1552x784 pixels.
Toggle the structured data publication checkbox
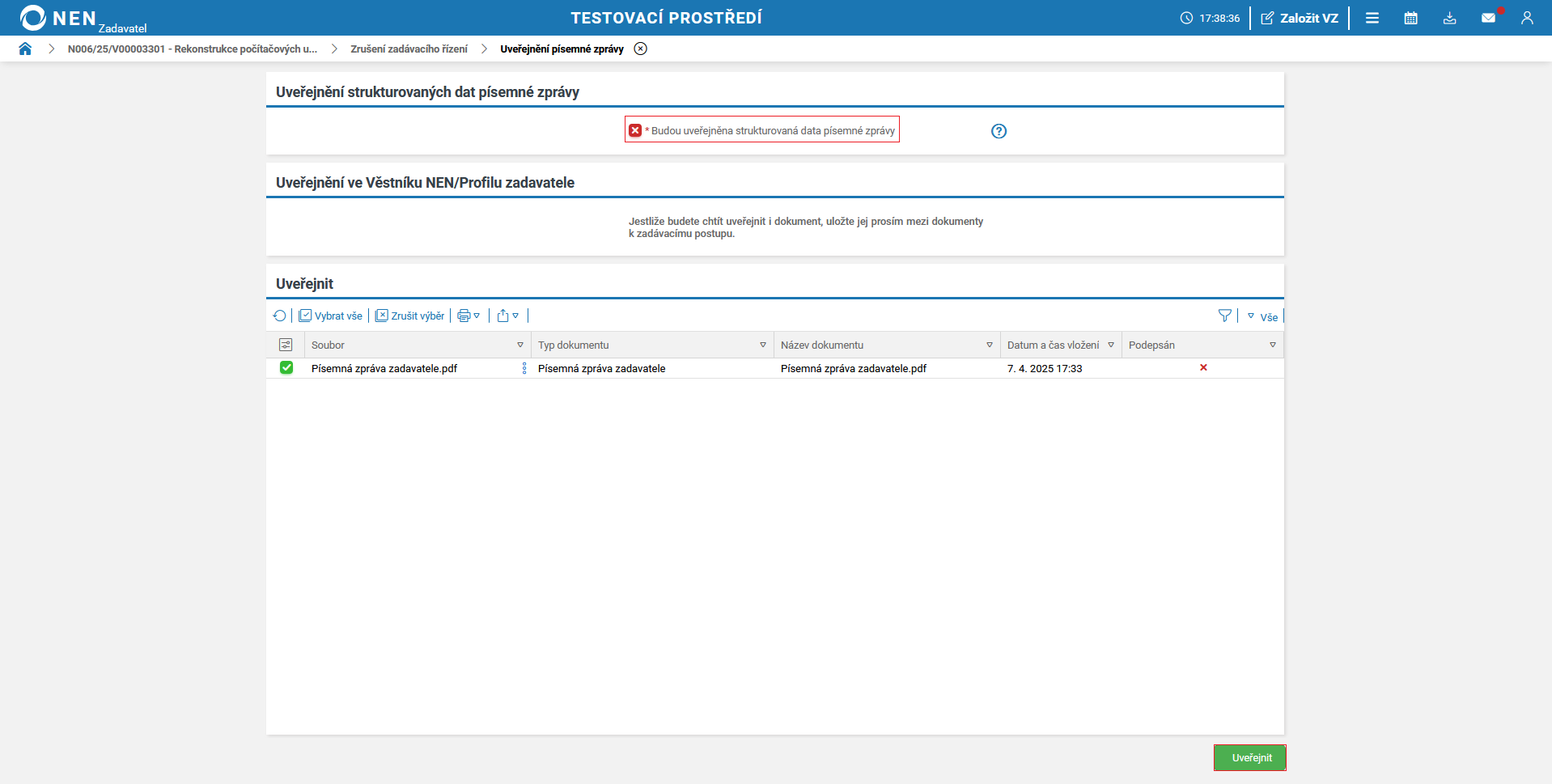click(x=635, y=130)
